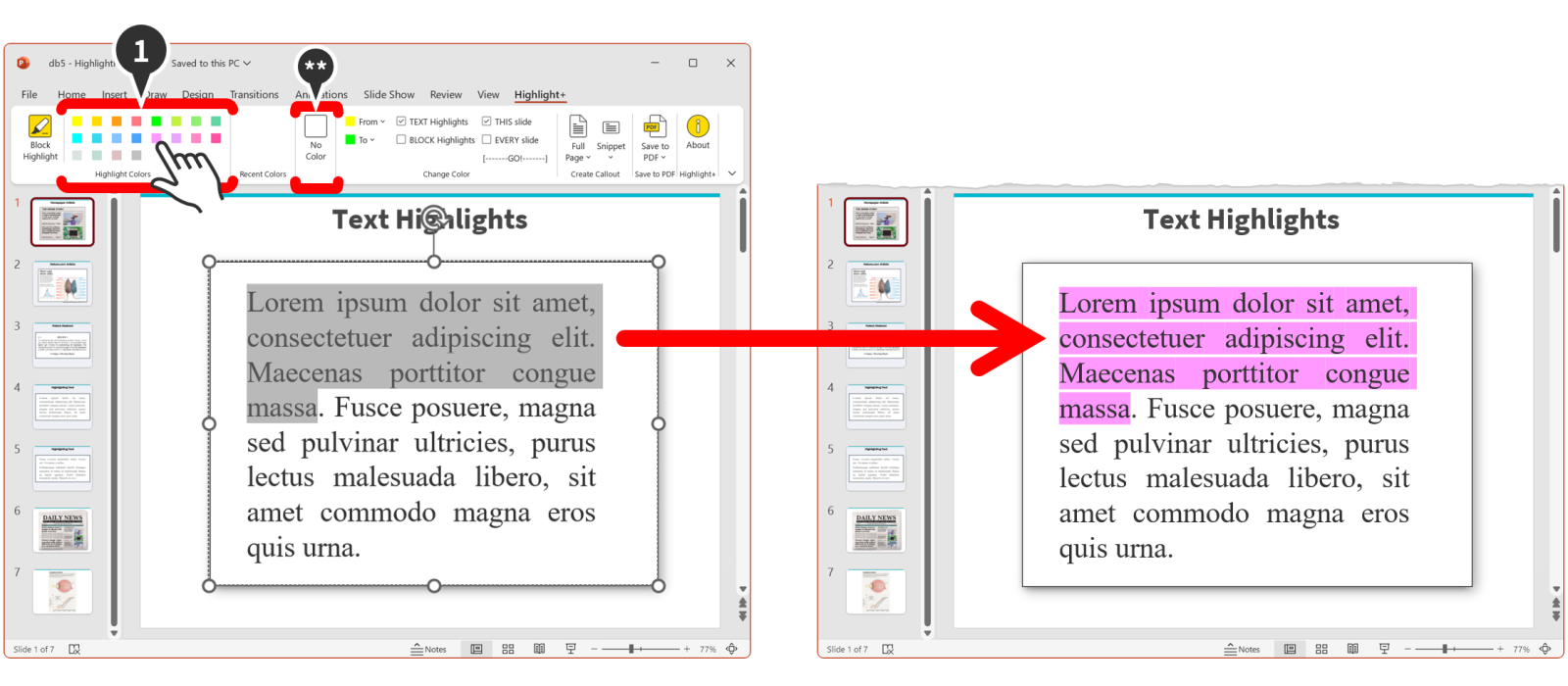
Task: Select the Highlight+ tab
Action: 540,95
